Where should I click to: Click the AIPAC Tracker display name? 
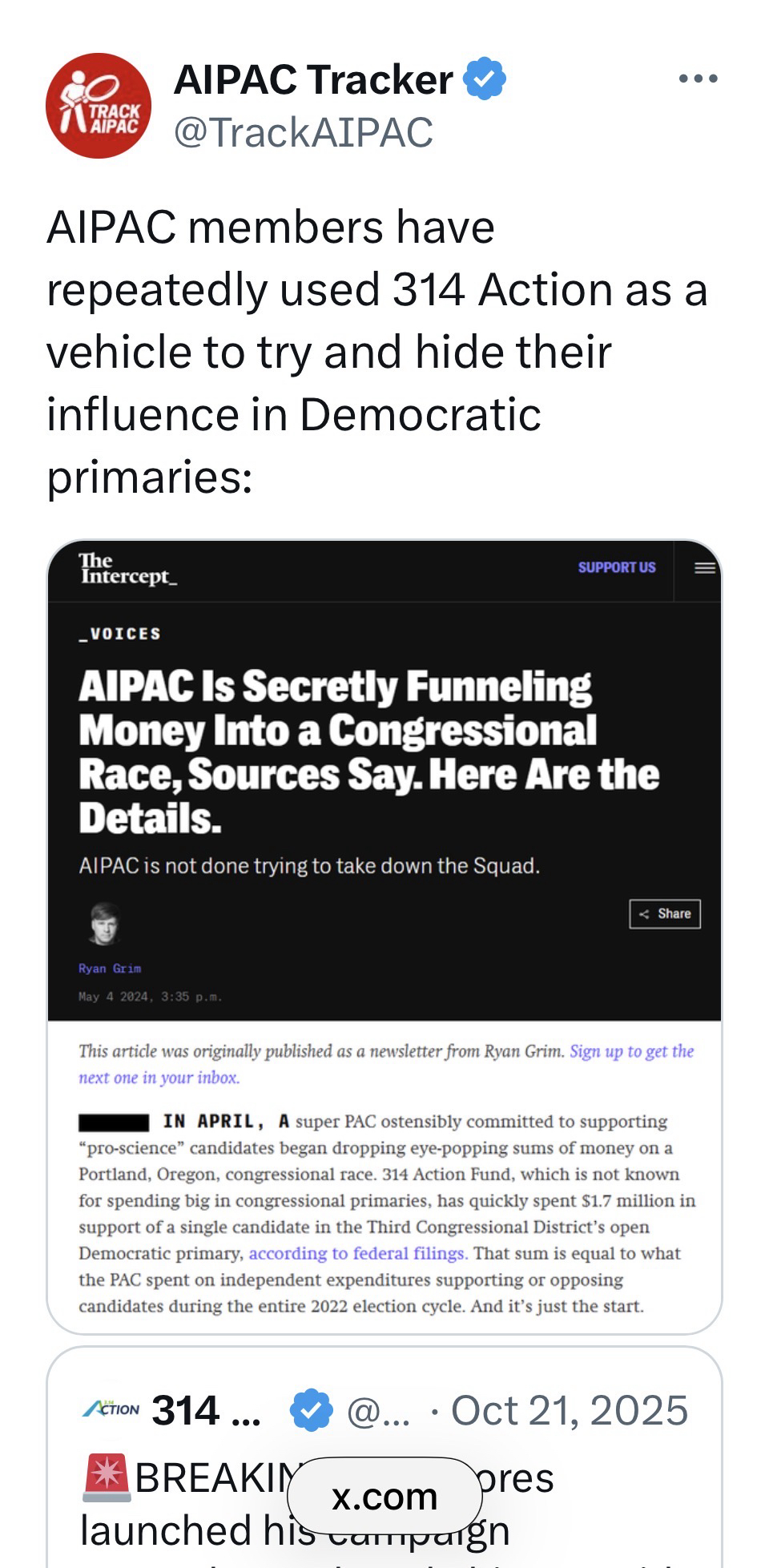point(313,79)
